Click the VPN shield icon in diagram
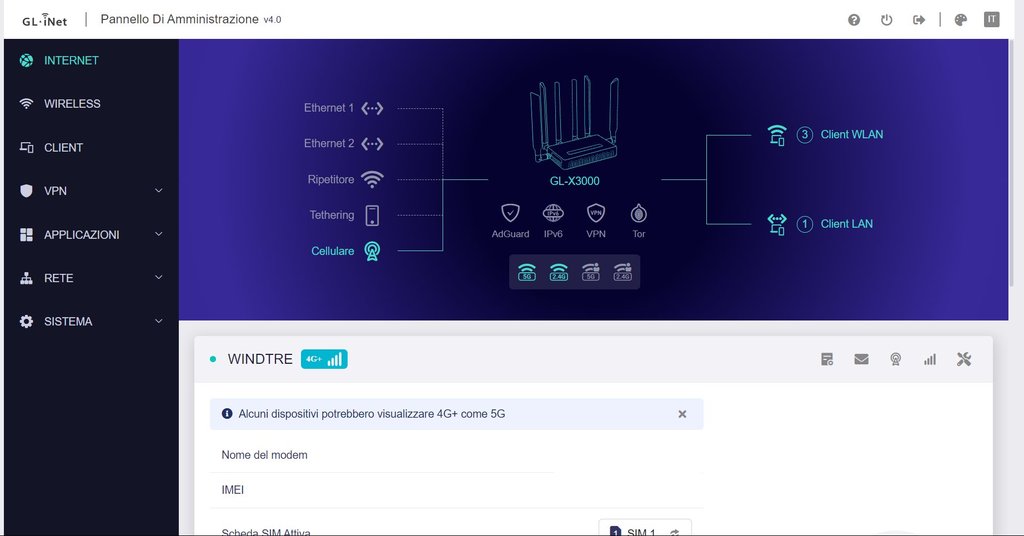This screenshot has height=536, width=1024. [x=596, y=213]
